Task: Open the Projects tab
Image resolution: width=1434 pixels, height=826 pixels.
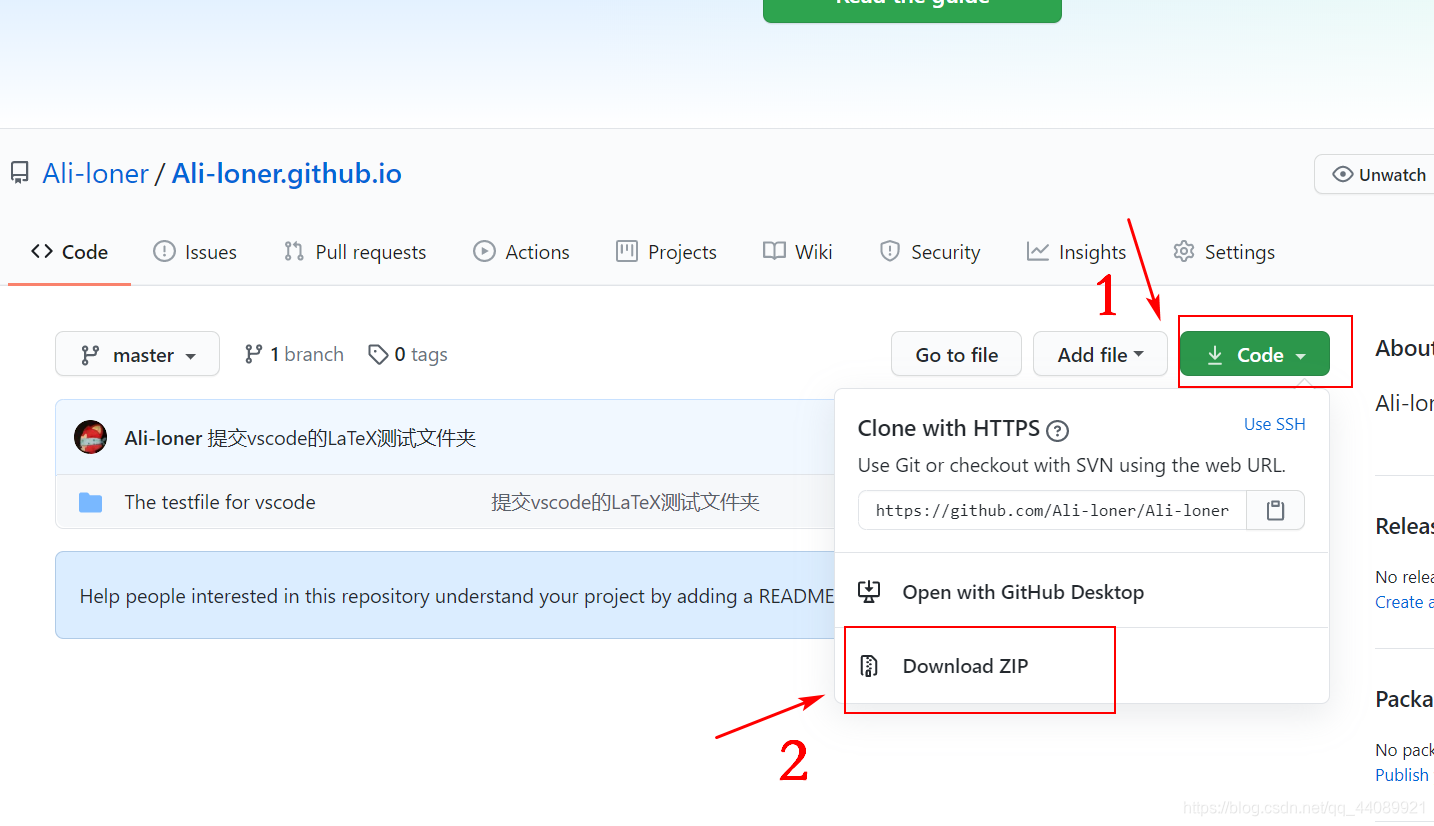Action: tap(666, 252)
